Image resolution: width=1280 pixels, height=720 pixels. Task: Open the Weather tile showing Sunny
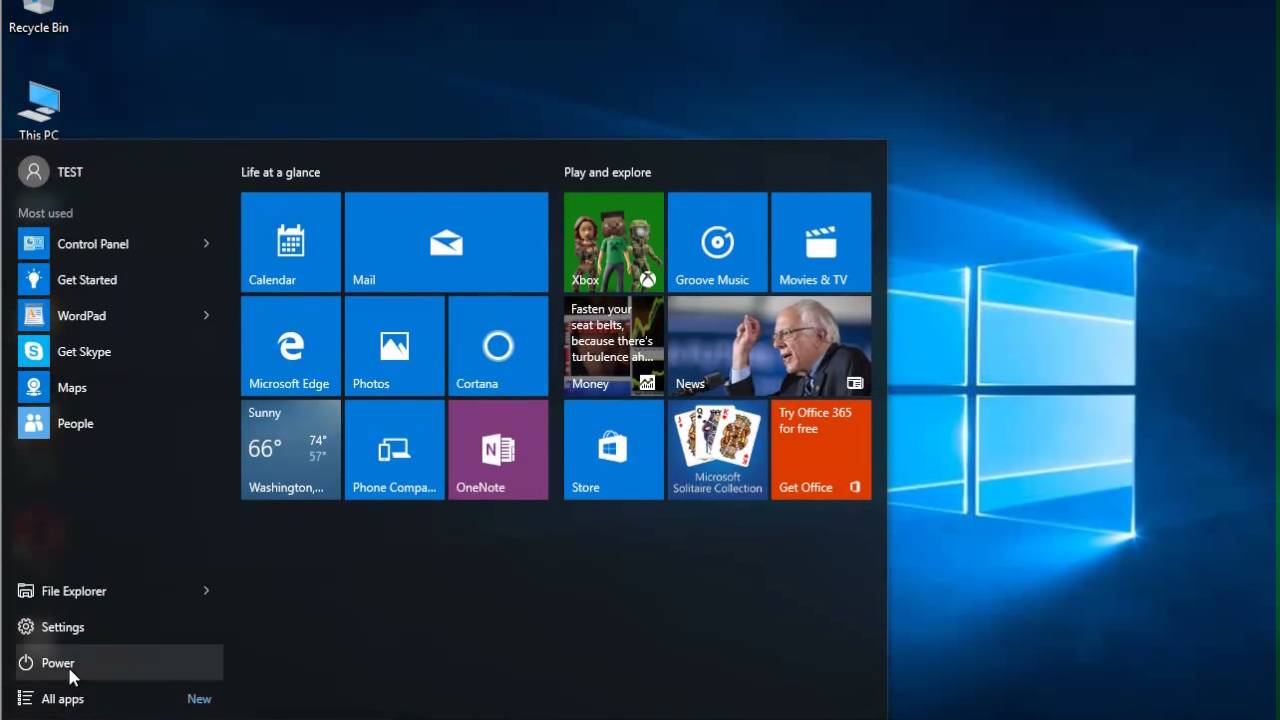(291, 450)
